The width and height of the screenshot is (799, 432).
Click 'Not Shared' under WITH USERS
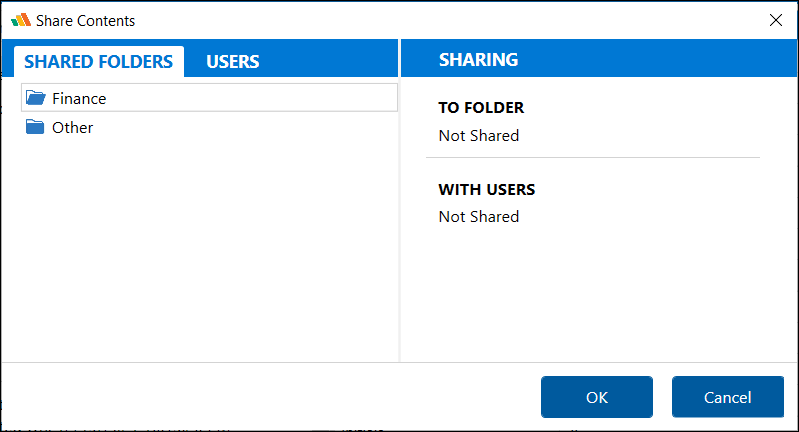(479, 217)
